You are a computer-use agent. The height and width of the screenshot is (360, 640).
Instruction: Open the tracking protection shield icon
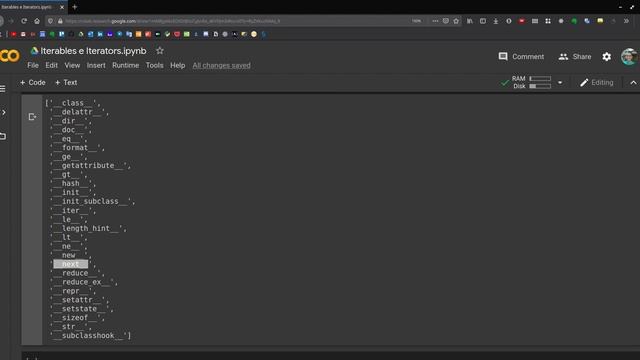[51, 21]
